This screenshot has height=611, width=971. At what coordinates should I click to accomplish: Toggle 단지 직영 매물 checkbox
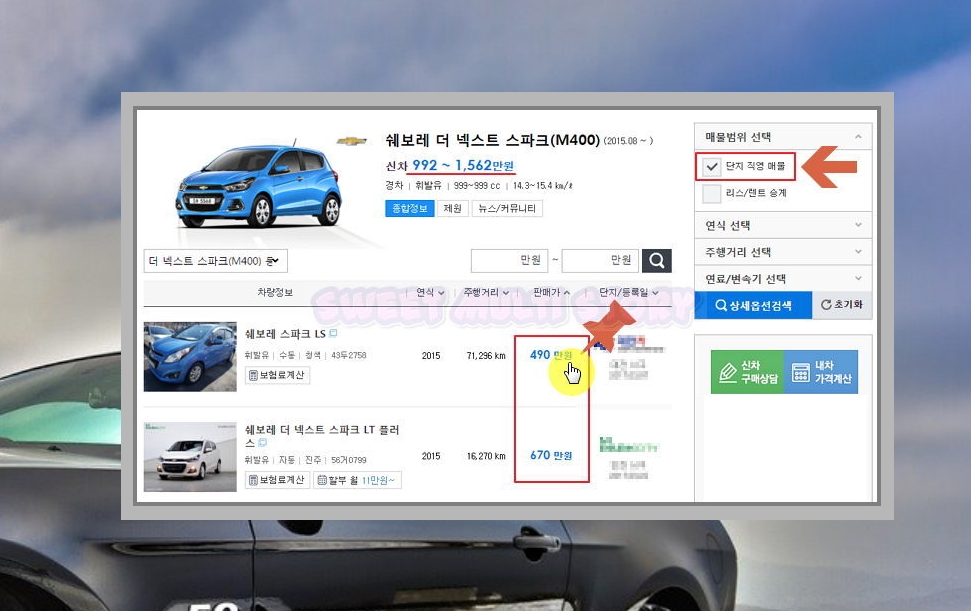712,167
